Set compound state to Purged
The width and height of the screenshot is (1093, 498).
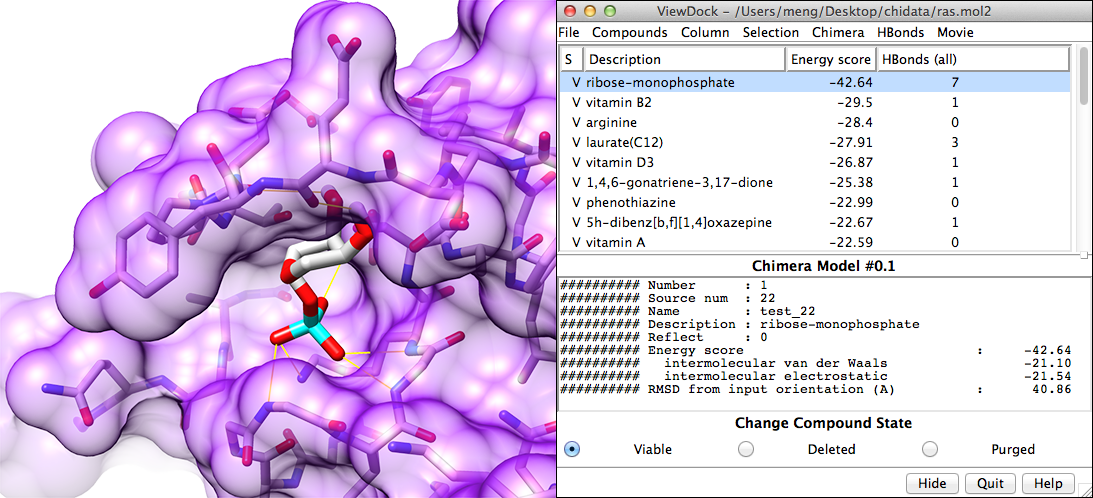click(x=929, y=449)
